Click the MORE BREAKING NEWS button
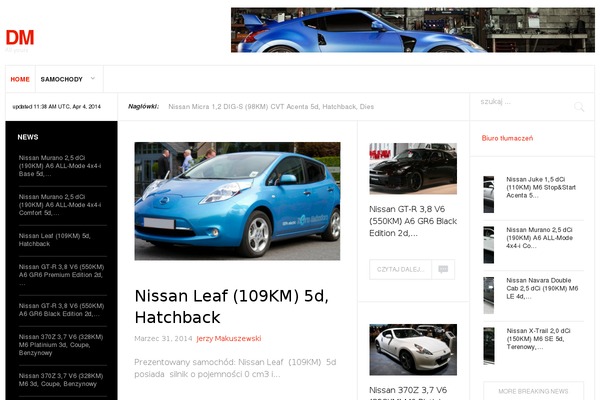This screenshot has height=400, width=600. coord(533,391)
